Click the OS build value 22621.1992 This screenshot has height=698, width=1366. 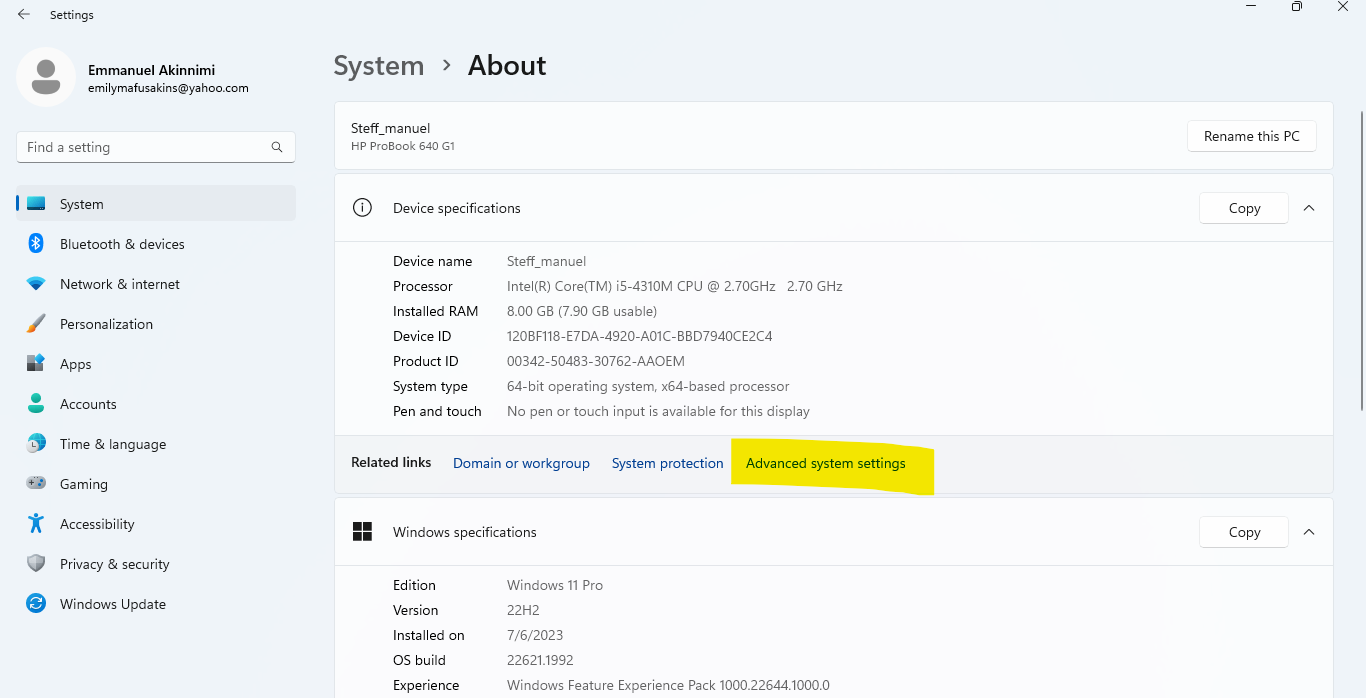(540, 660)
